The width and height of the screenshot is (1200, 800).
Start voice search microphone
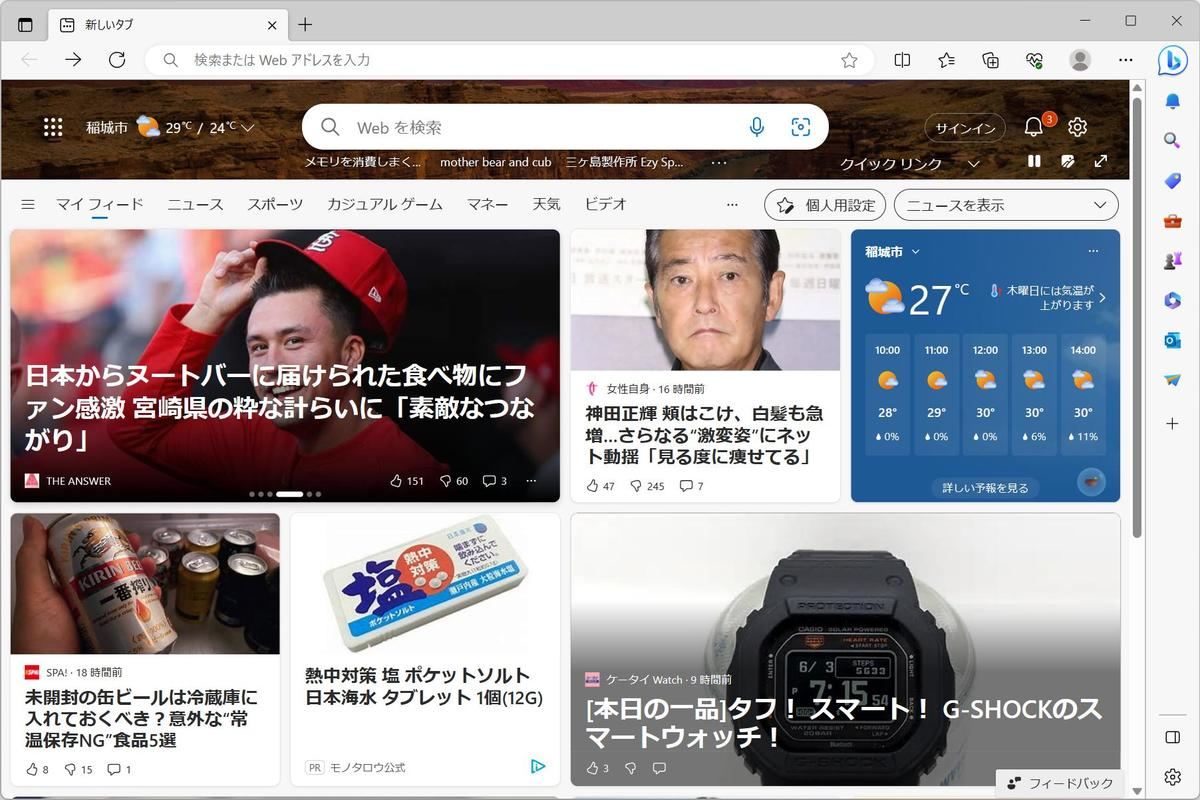pyautogui.click(x=757, y=127)
